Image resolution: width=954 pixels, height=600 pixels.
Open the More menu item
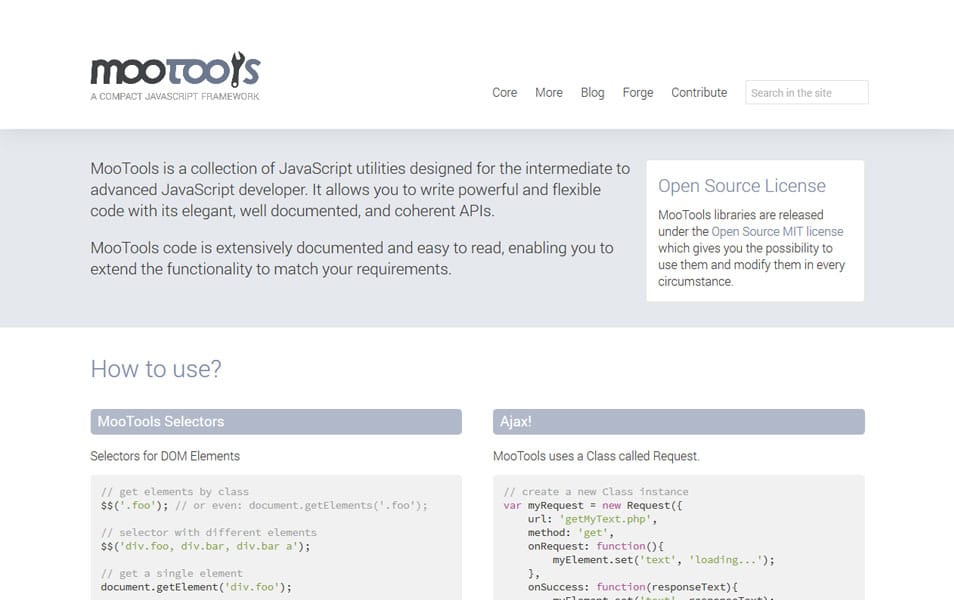click(x=549, y=92)
